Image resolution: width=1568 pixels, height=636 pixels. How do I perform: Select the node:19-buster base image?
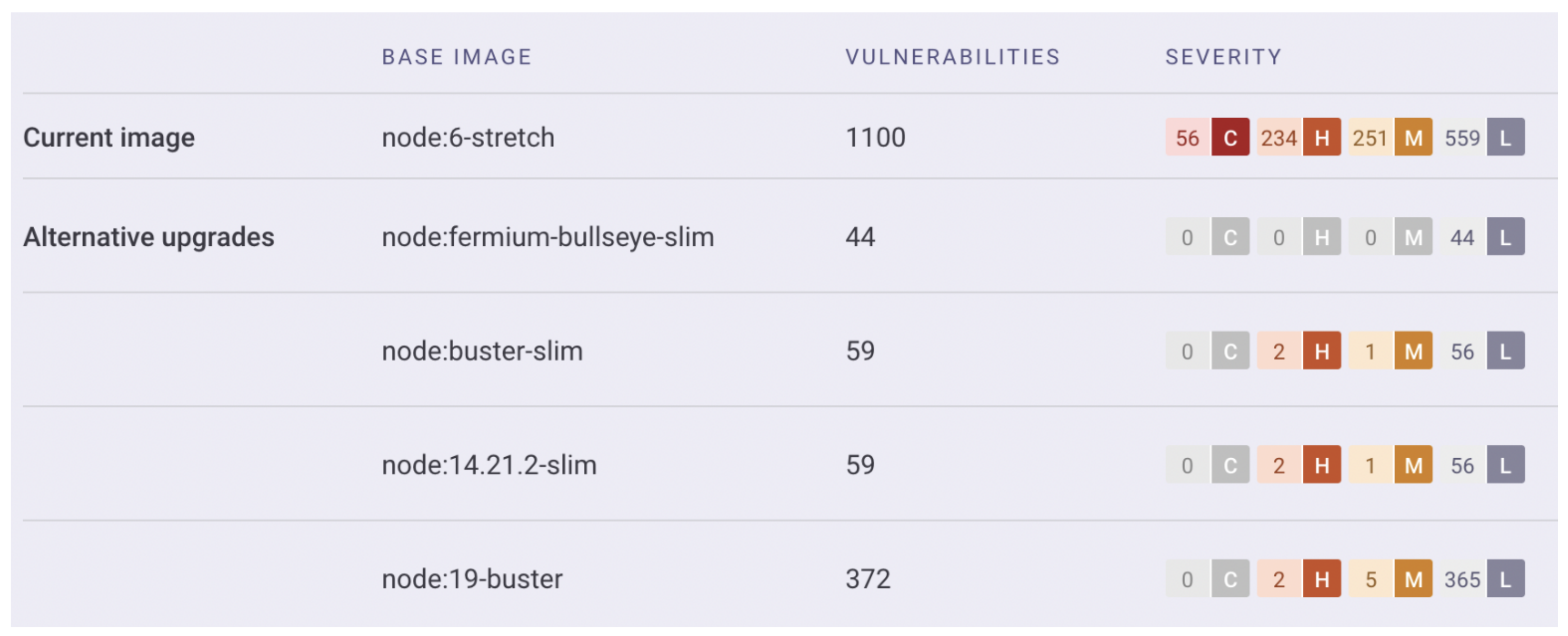[x=472, y=578]
